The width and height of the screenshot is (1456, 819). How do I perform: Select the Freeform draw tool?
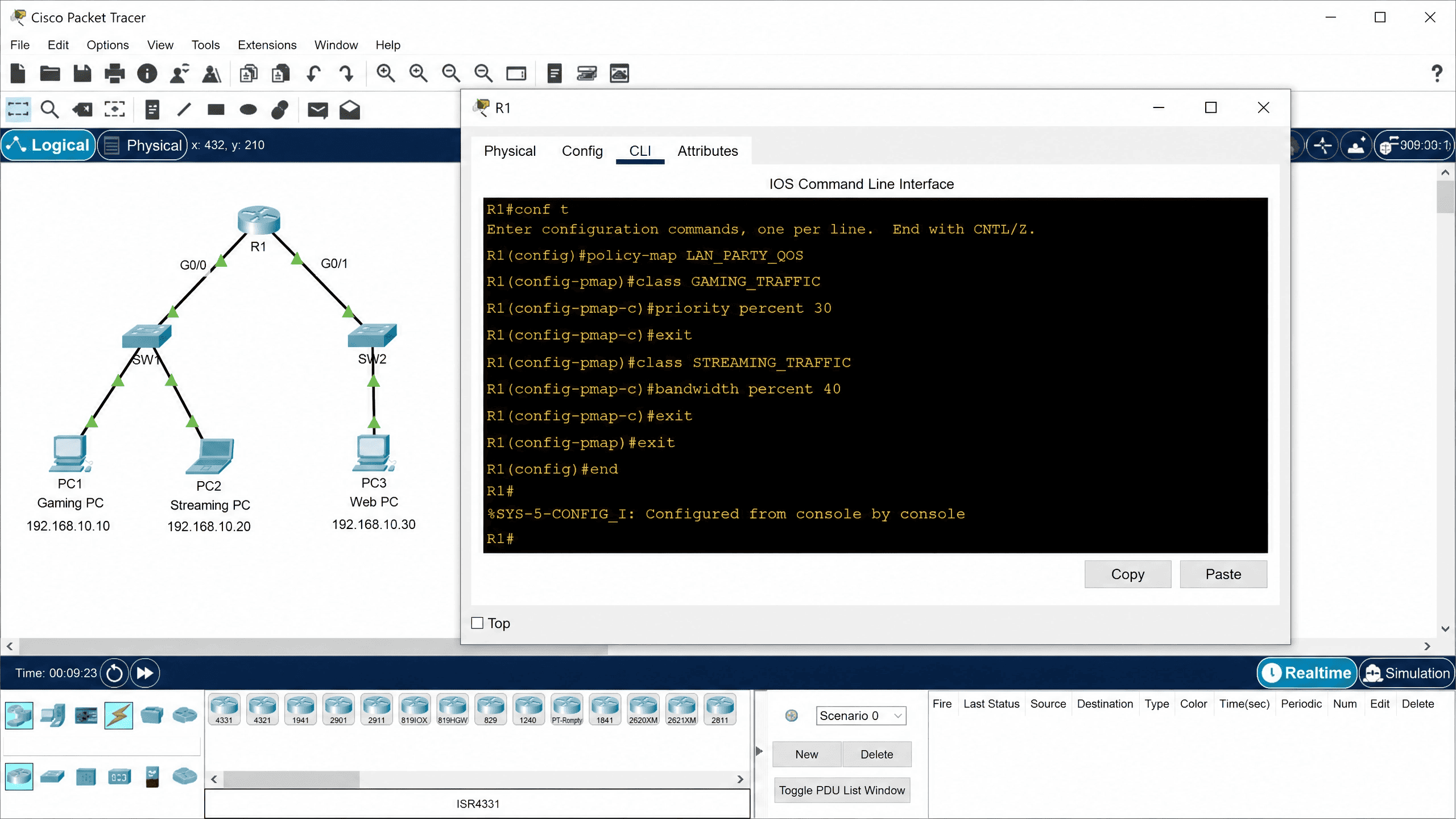[x=280, y=110]
